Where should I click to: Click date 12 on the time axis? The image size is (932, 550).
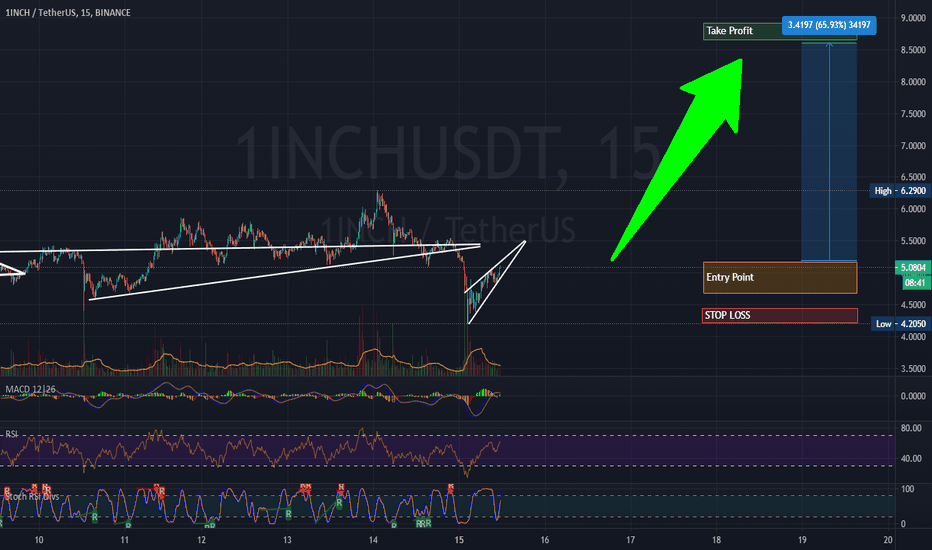[201, 540]
